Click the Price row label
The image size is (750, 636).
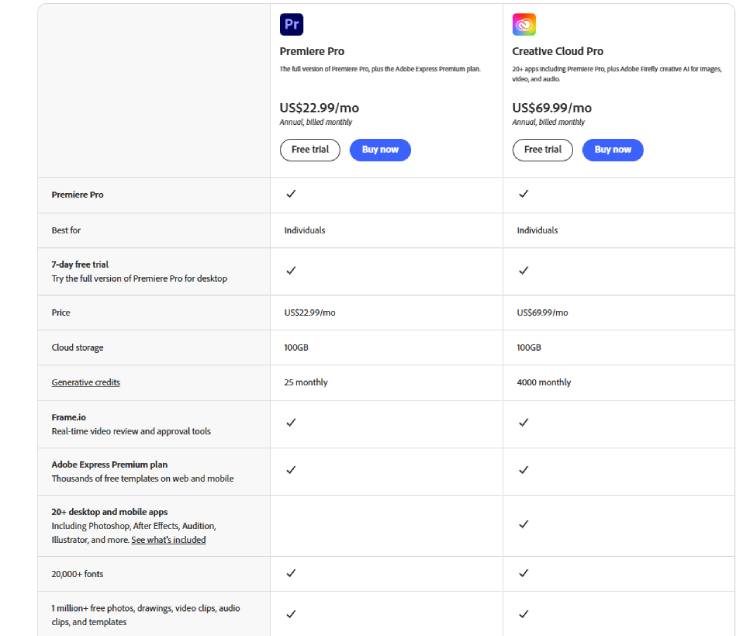(x=61, y=313)
